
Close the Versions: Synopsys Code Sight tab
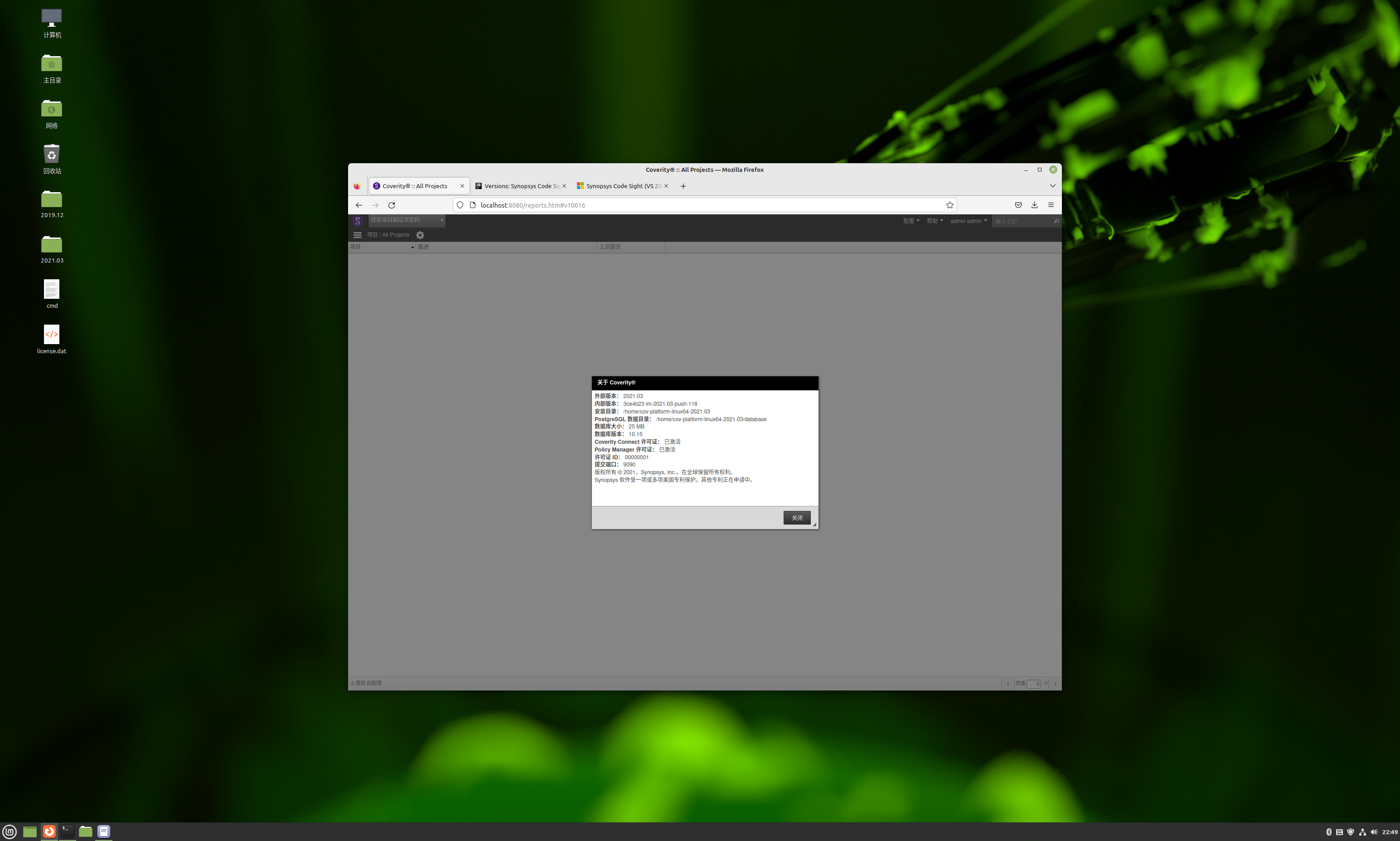pyautogui.click(x=564, y=186)
